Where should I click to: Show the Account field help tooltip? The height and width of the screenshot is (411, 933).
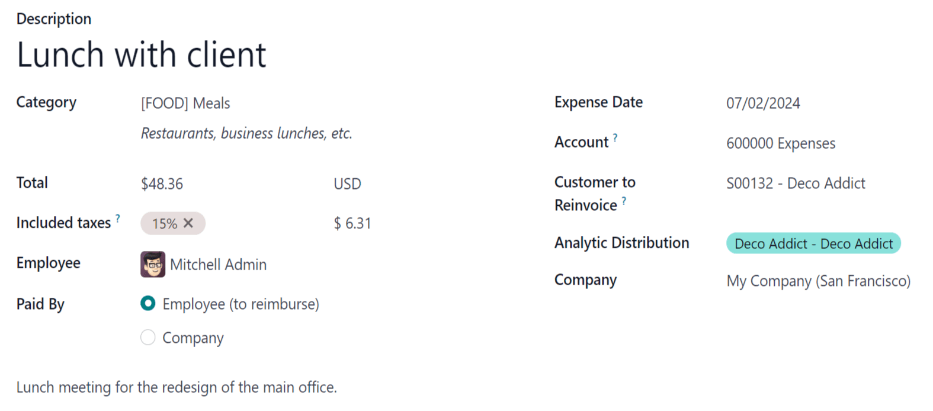tap(615, 138)
